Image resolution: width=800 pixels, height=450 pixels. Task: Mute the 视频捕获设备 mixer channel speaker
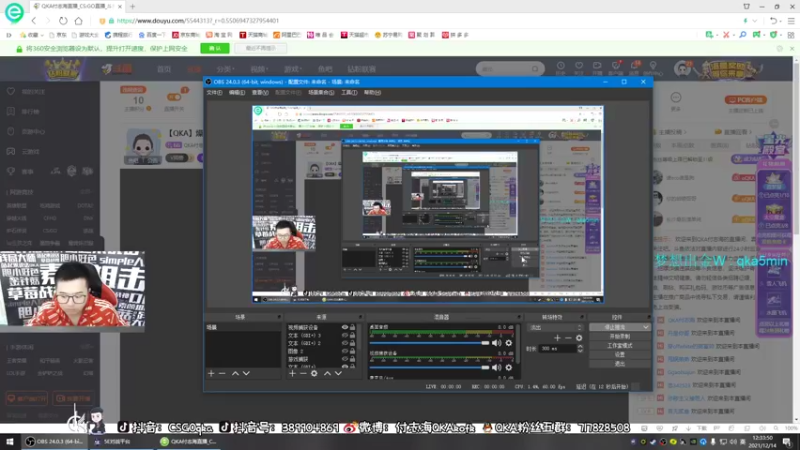pos(496,367)
